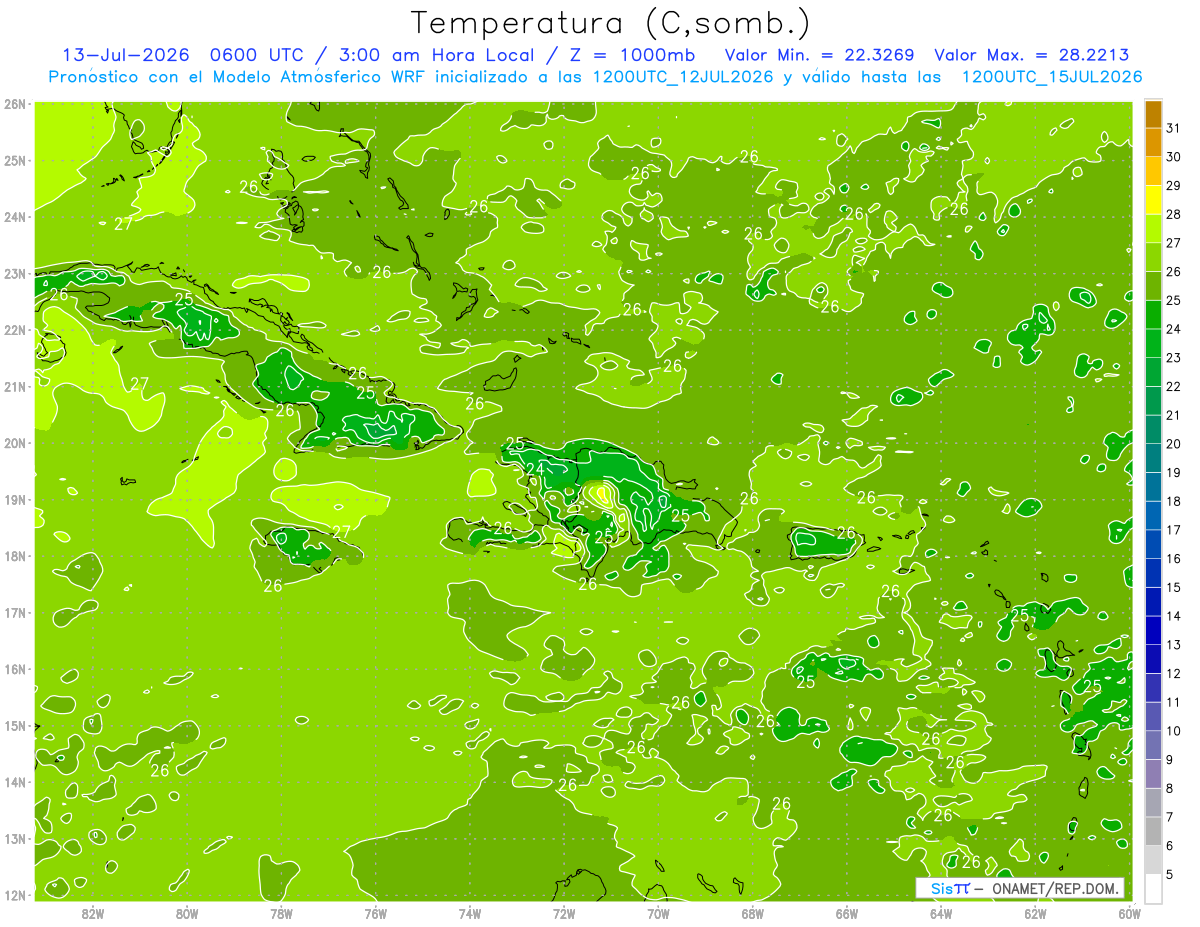Click the "13N" latitude axis label
1200x927 pixels.
pos(14,838)
